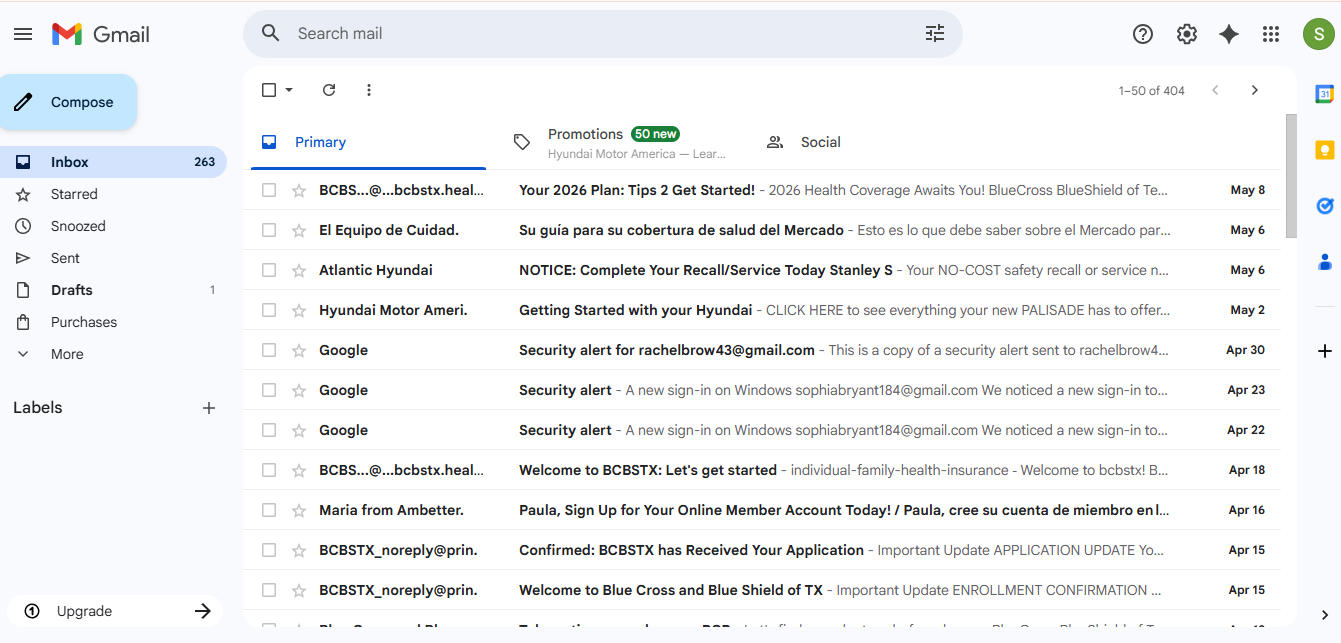Open the 1–50 of 404 count

coord(1152,90)
